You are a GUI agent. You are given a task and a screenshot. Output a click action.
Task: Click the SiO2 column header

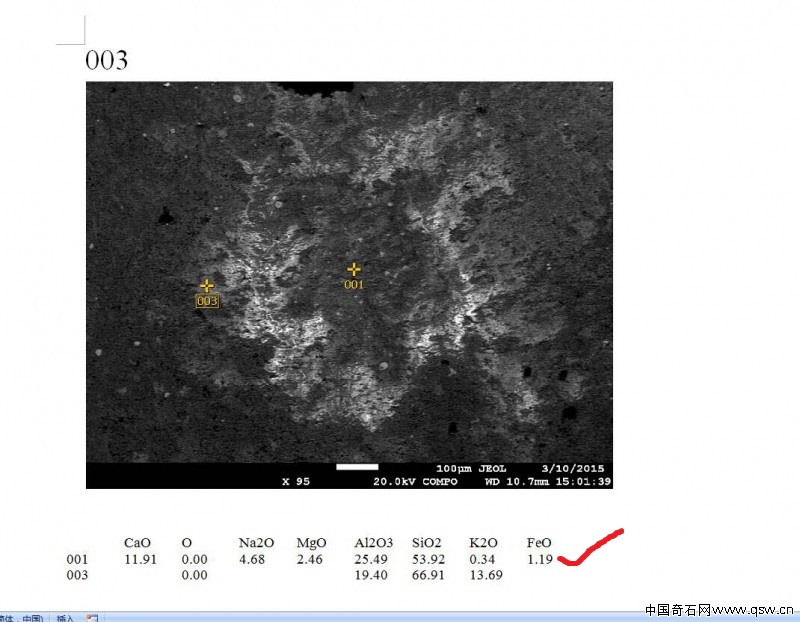[x=427, y=542]
